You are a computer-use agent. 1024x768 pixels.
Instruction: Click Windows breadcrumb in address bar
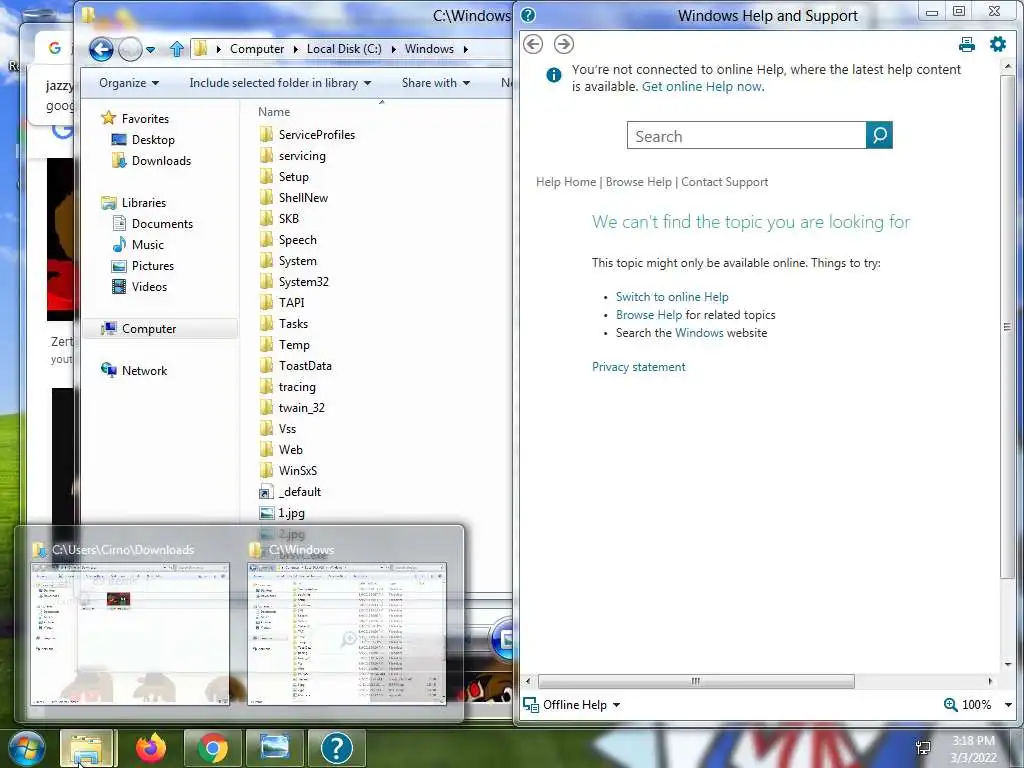click(429, 49)
